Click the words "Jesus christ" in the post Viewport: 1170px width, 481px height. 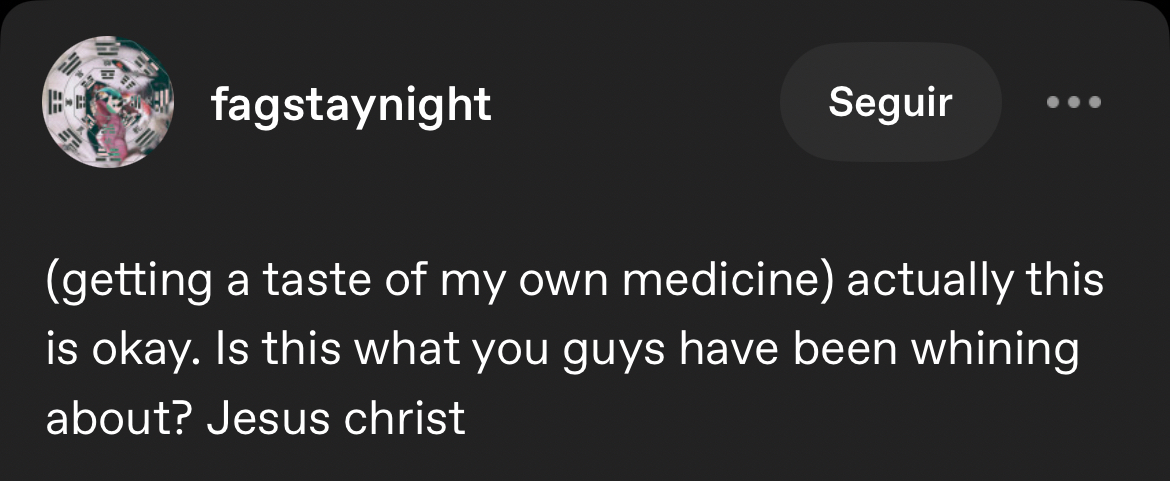click(336, 419)
